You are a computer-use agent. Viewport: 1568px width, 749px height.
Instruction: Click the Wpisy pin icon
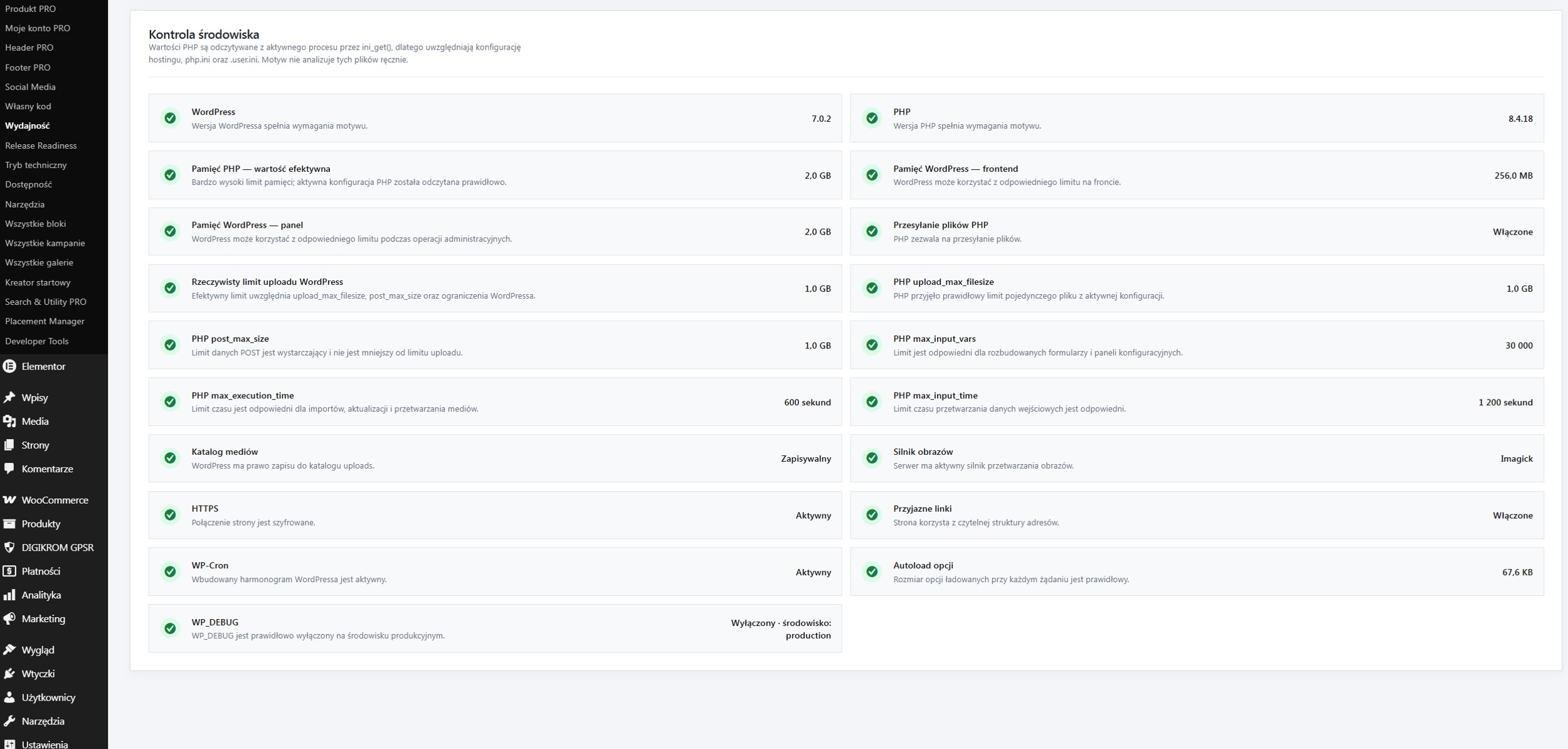coord(9,398)
